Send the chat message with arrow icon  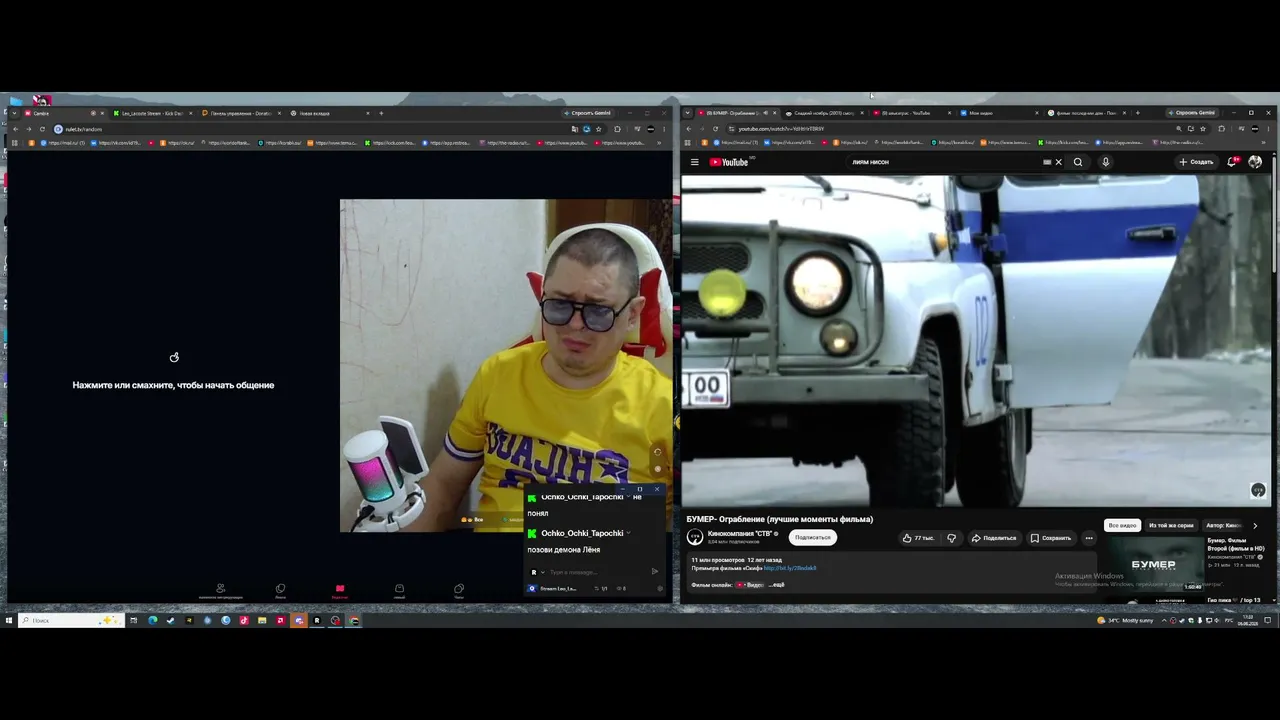pyautogui.click(x=655, y=572)
